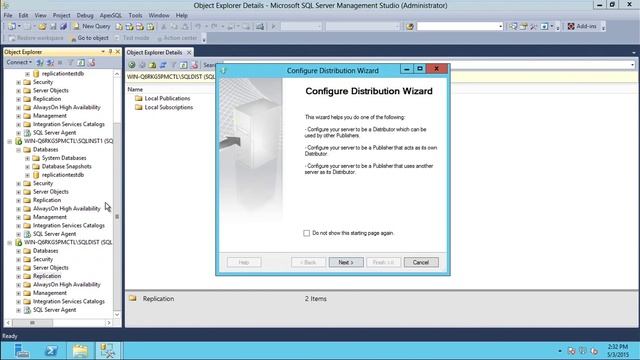Select replicationtestdb under SQLINST1 Databases

tap(62, 175)
